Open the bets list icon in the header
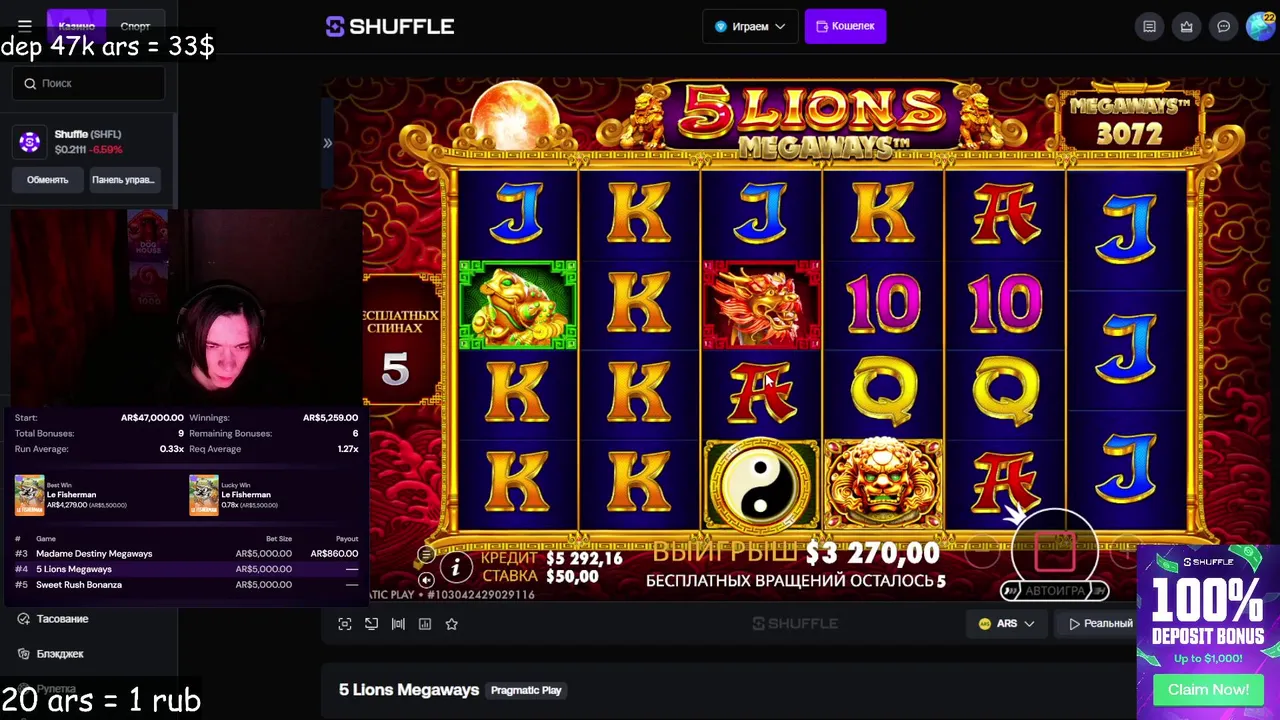 click(1149, 27)
